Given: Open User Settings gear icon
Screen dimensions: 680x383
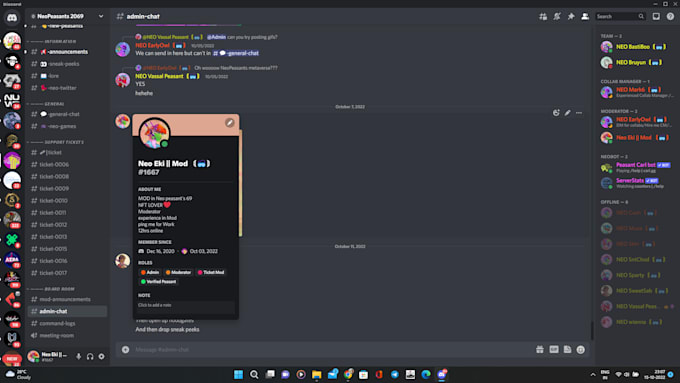Looking at the screenshot, I should click(101, 357).
